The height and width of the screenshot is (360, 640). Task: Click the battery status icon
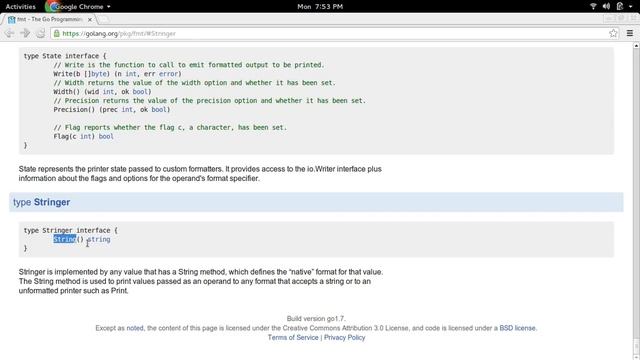pyautogui.click(x=620, y=7)
